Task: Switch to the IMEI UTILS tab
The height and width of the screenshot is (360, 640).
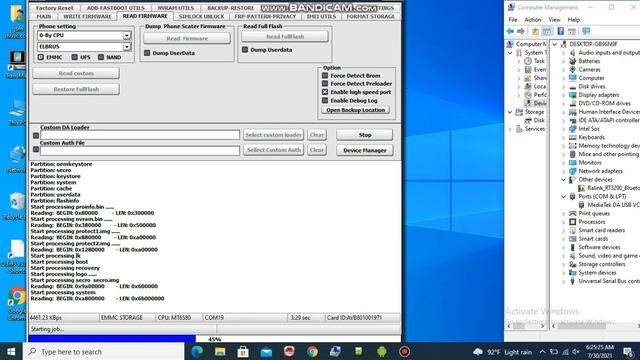Action: pos(321,16)
